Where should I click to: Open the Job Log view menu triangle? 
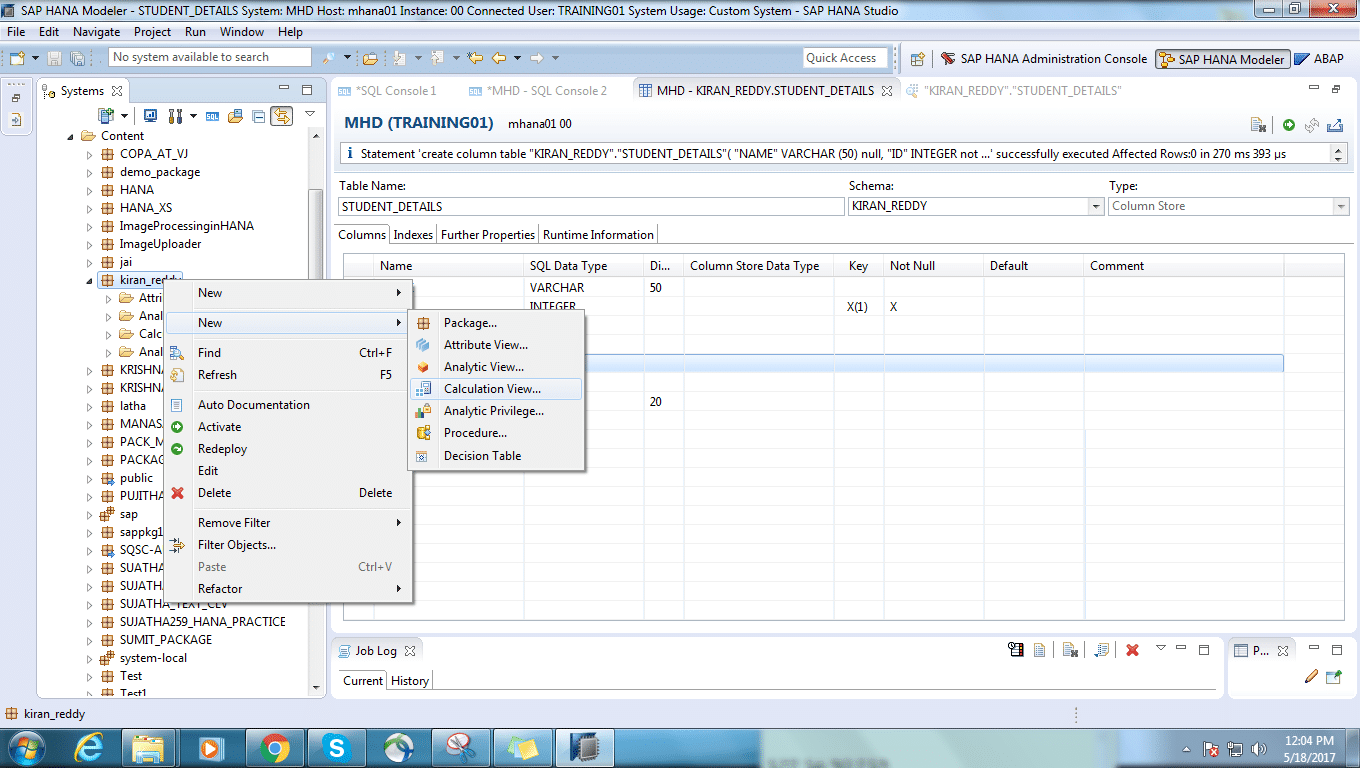click(1161, 648)
